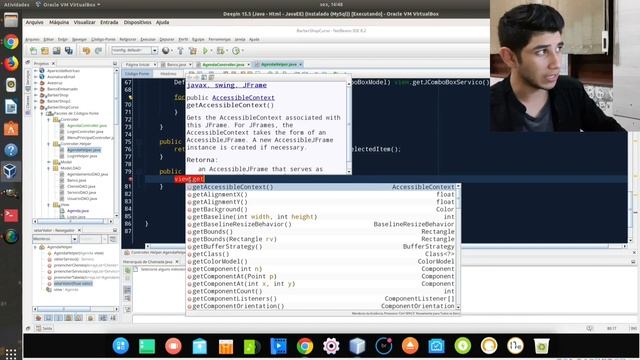Screen dimensions: 640x360
Task: Click the New File toolbar icon in NetBeans
Action: point(33,51)
